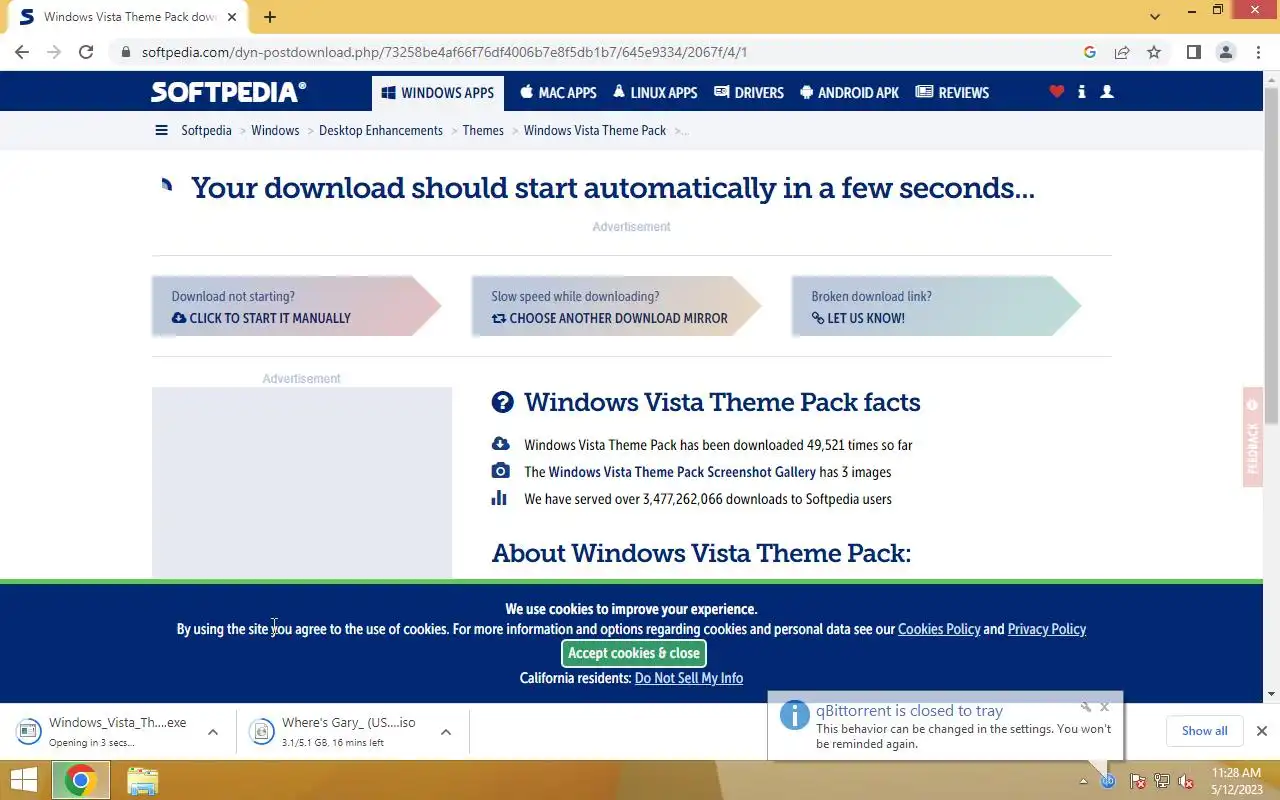
Task: Open the Themes breadcrumb
Action: (x=483, y=130)
